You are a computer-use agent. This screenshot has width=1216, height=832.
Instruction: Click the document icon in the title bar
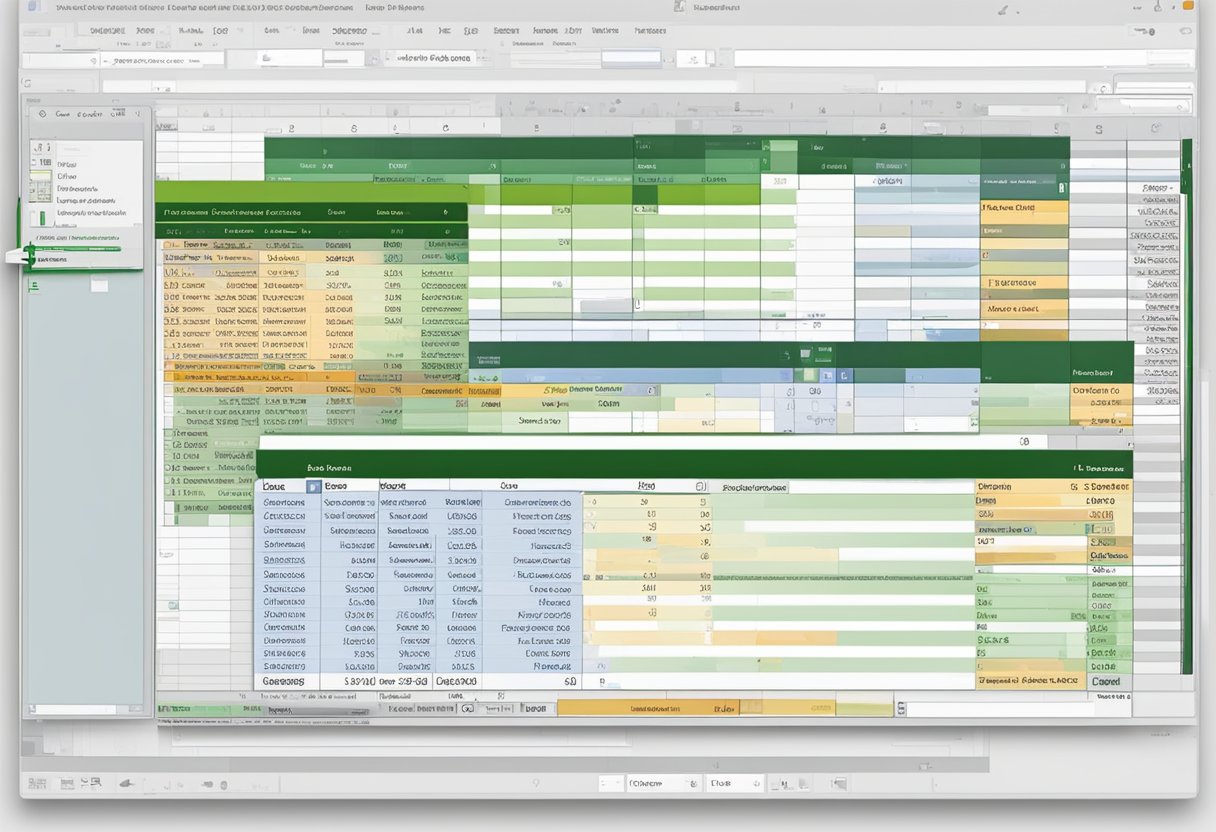pos(680,7)
